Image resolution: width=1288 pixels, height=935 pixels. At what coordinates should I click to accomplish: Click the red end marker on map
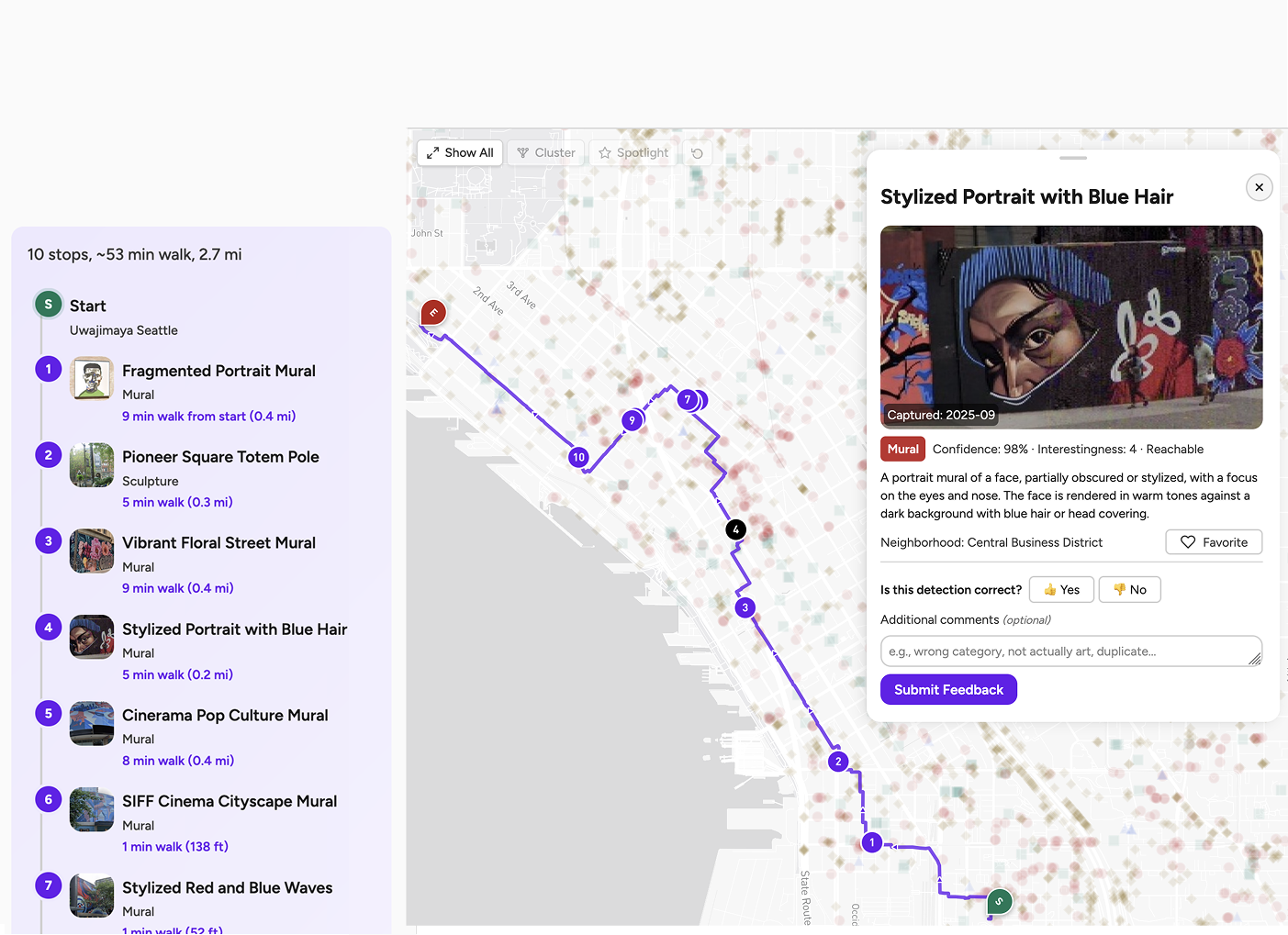click(x=433, y=313)
